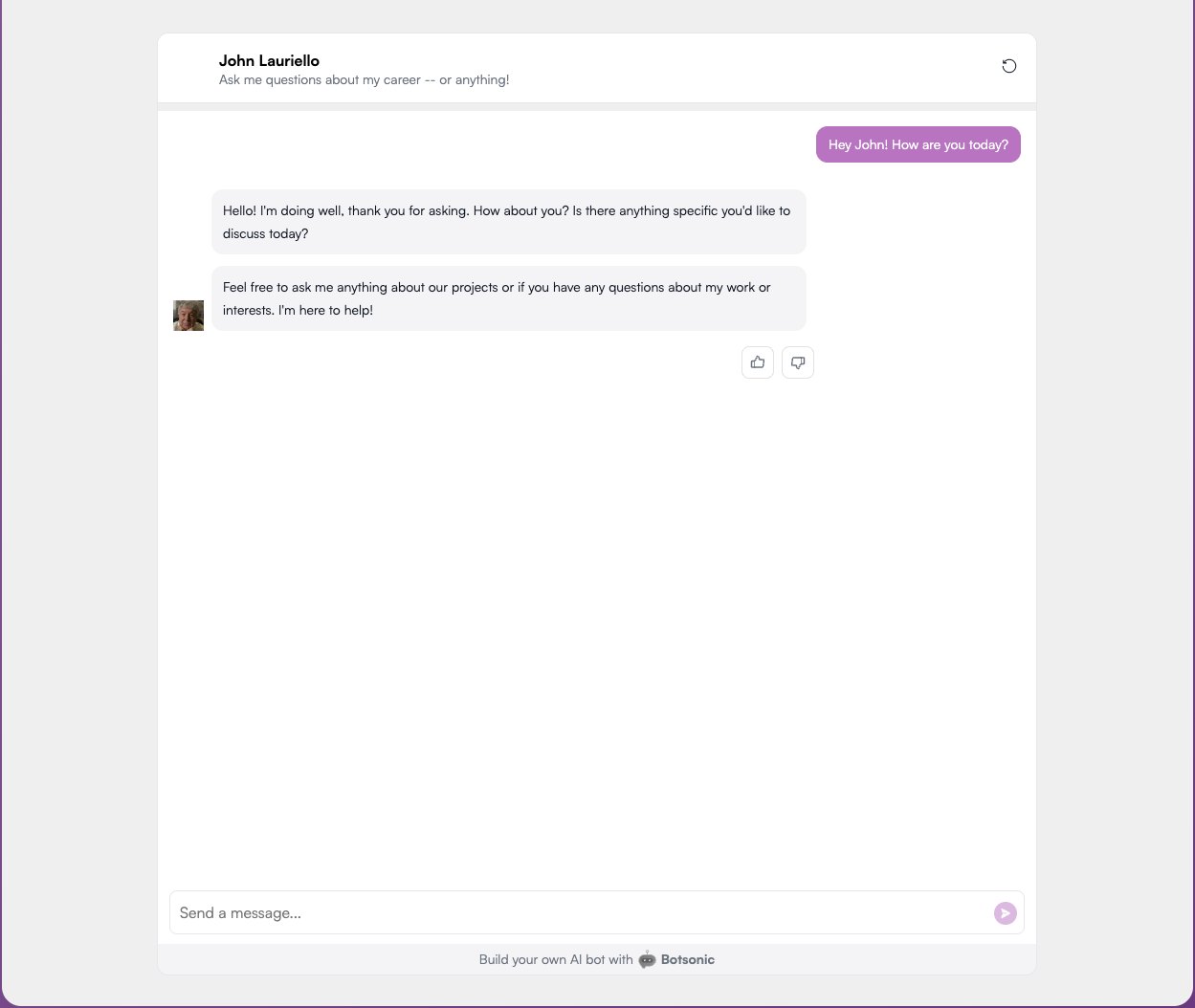Rate the response with a thumbs down

click(797, 362)
